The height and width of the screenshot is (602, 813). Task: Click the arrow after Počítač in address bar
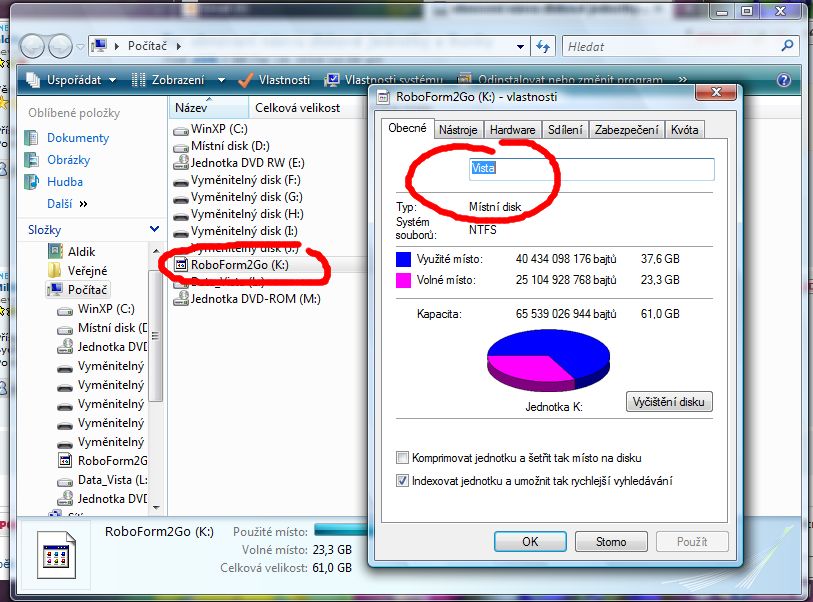[x=179, y=47]
